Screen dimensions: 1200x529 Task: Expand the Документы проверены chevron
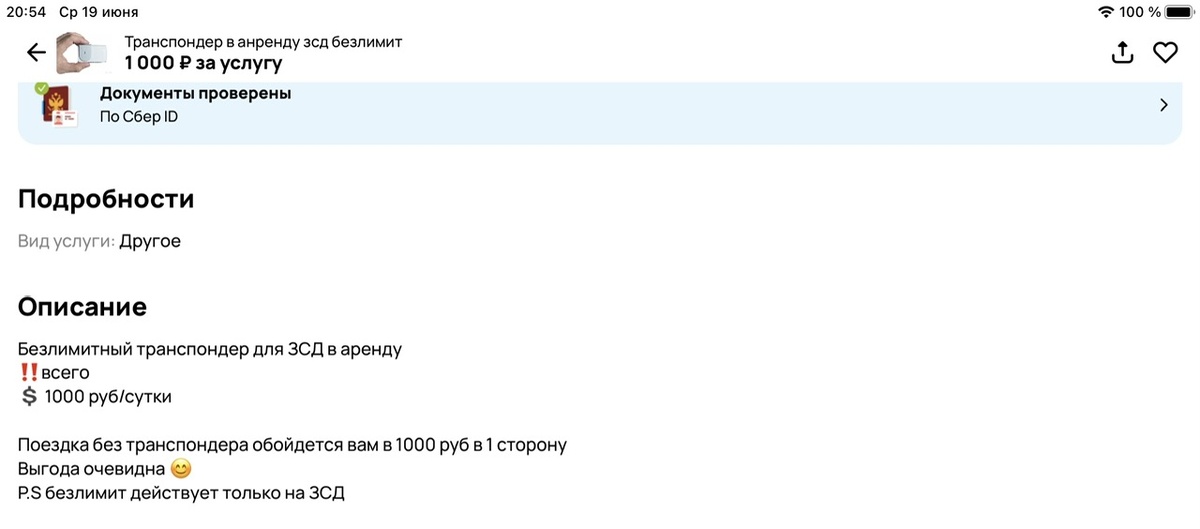(x=1163, y=105)
